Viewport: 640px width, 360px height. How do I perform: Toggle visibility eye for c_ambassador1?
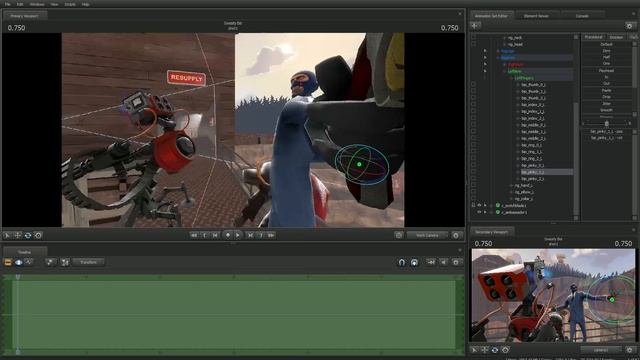[x=479, y=212]
